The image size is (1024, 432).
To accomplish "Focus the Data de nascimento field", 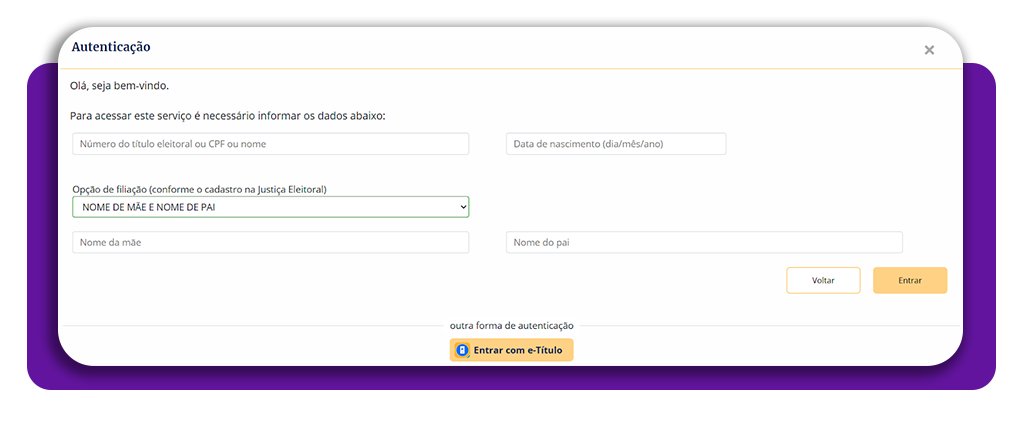I will click(x=616, y=144).
